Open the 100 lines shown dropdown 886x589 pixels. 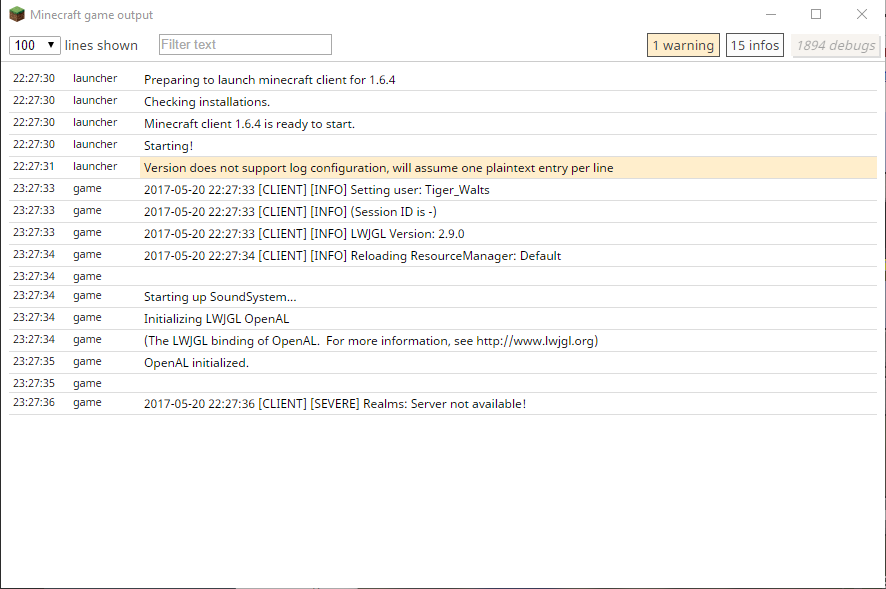34,45
